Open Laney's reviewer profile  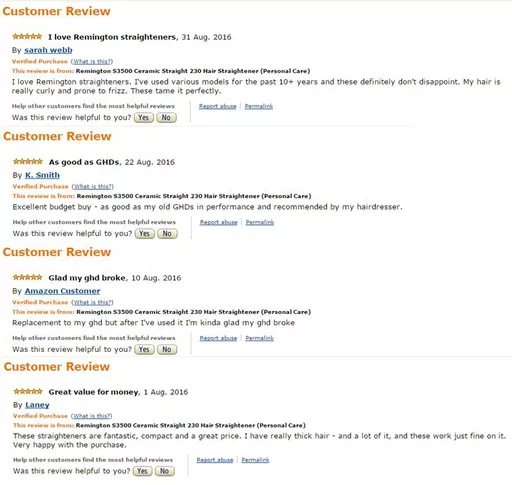coord(37,405)
